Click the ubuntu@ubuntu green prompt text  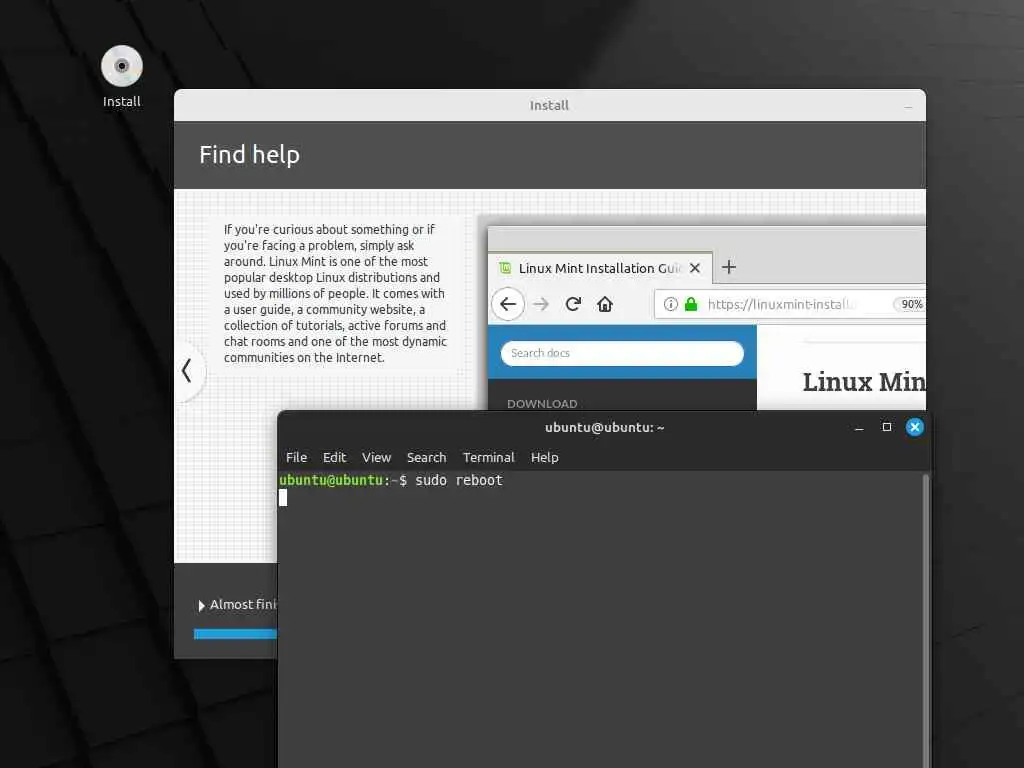331,481
